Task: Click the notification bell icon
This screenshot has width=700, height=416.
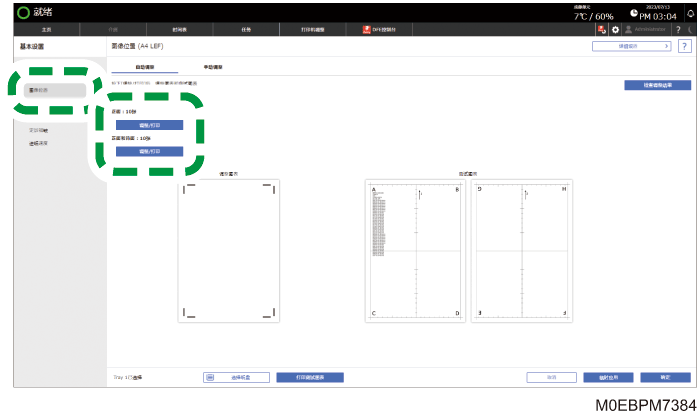Action: pyautogui.click(x=690, y=14)
